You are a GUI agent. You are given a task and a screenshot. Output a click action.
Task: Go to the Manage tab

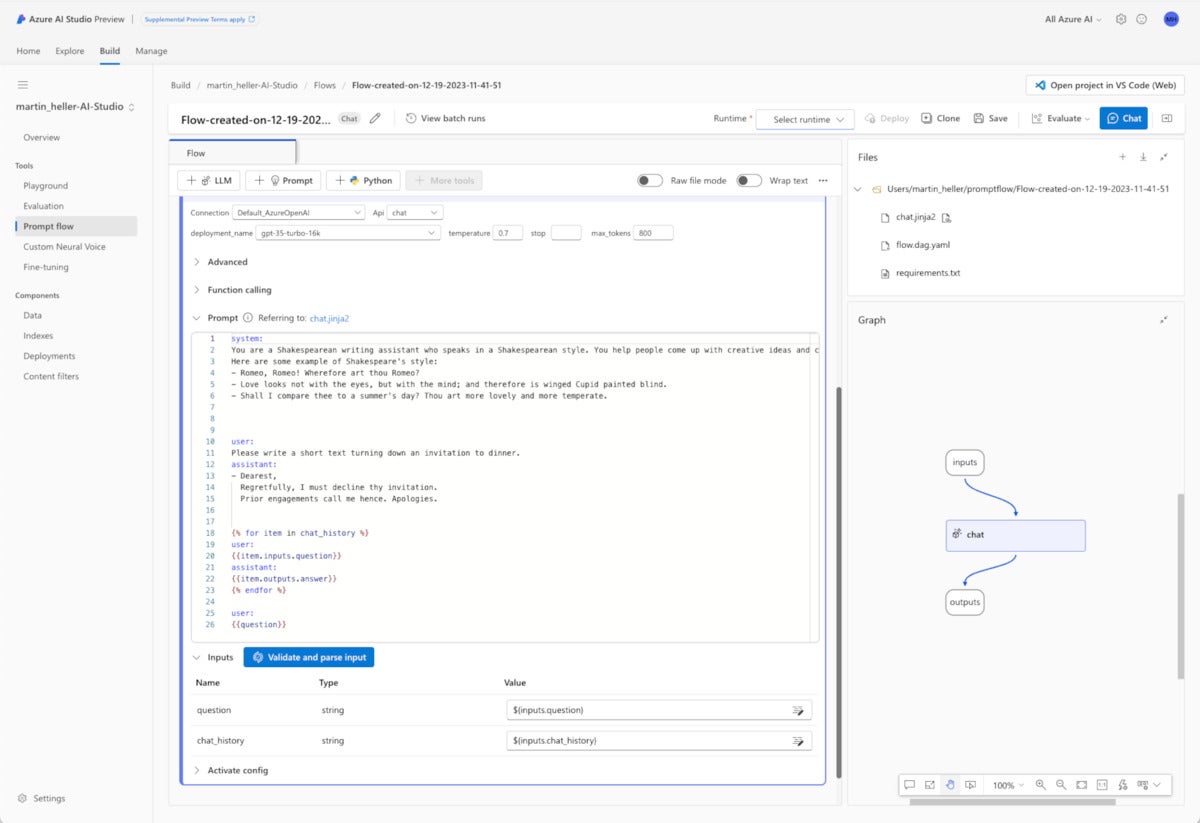pos(151,51)
